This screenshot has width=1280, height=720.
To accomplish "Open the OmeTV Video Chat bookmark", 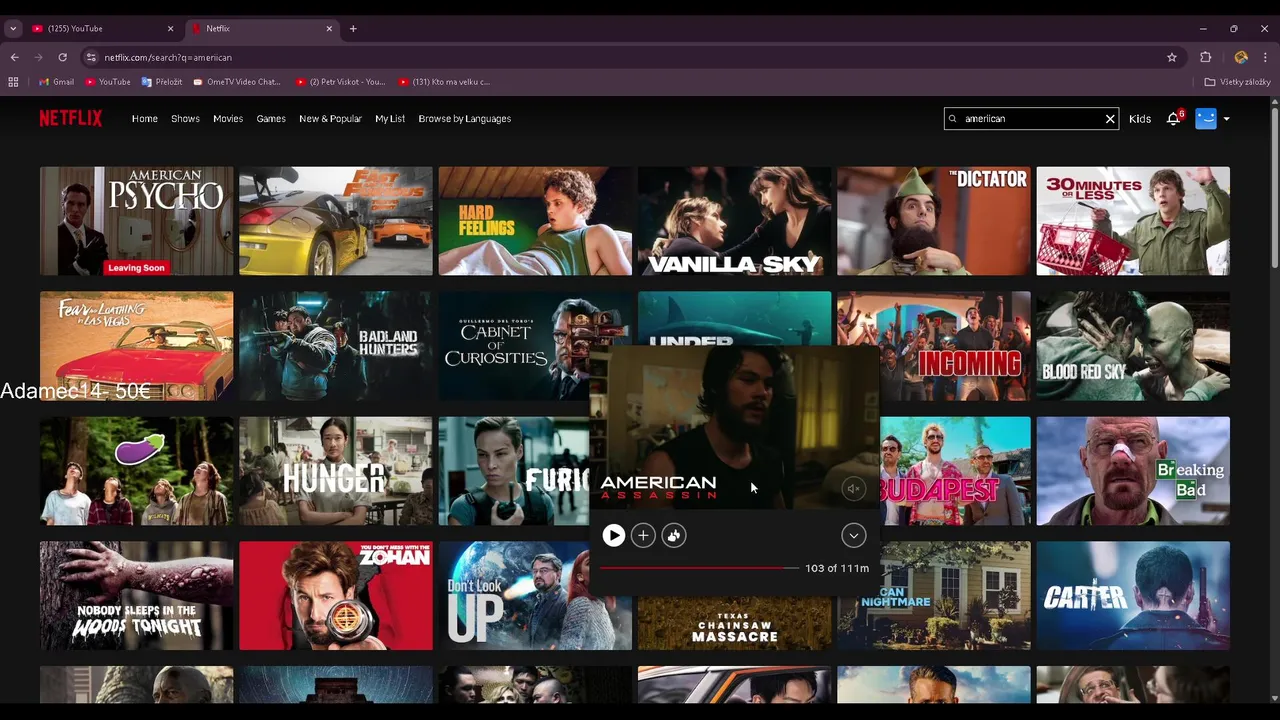I will tap(237, 82).
